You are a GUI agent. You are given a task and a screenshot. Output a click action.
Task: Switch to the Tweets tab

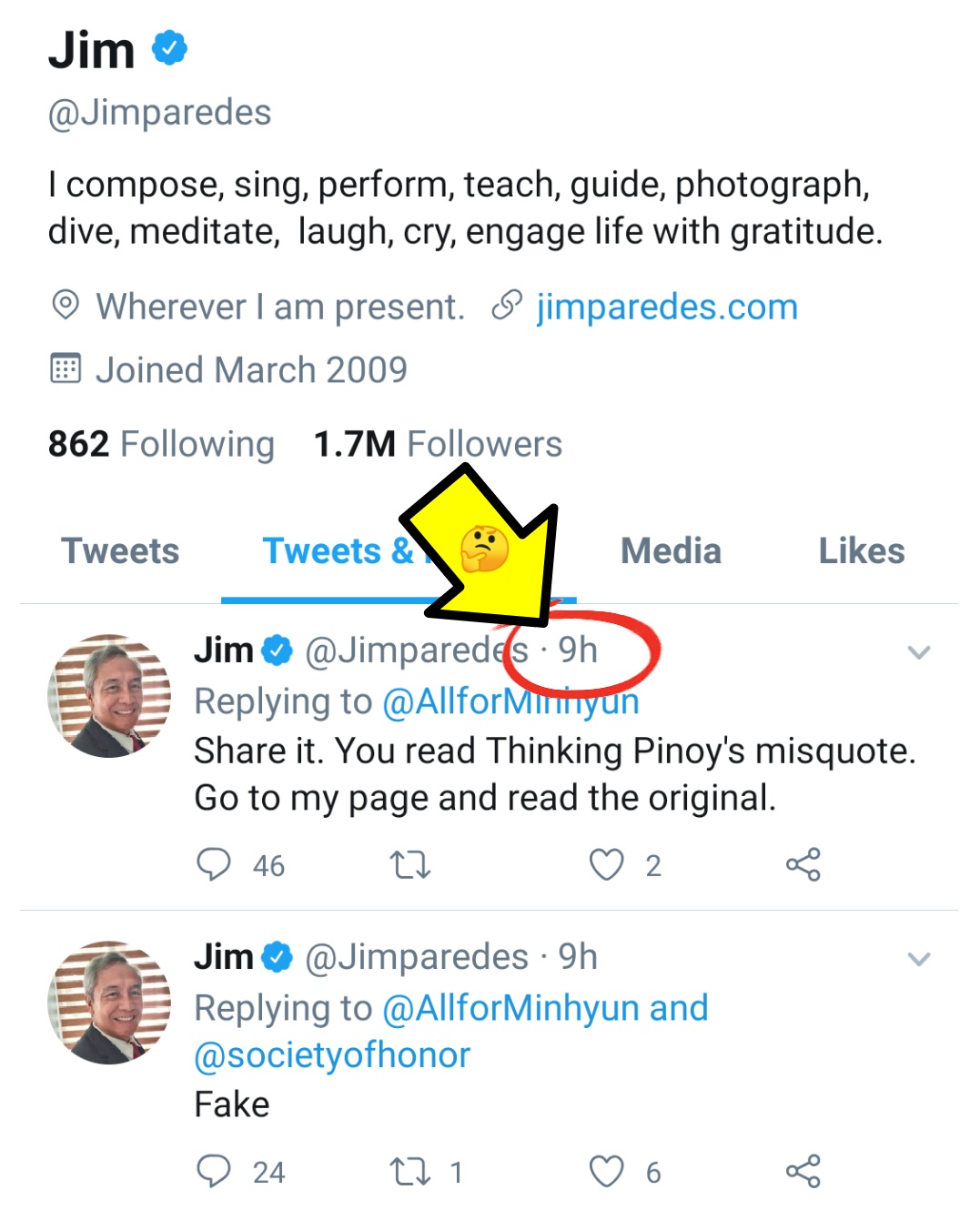(120, 551)
